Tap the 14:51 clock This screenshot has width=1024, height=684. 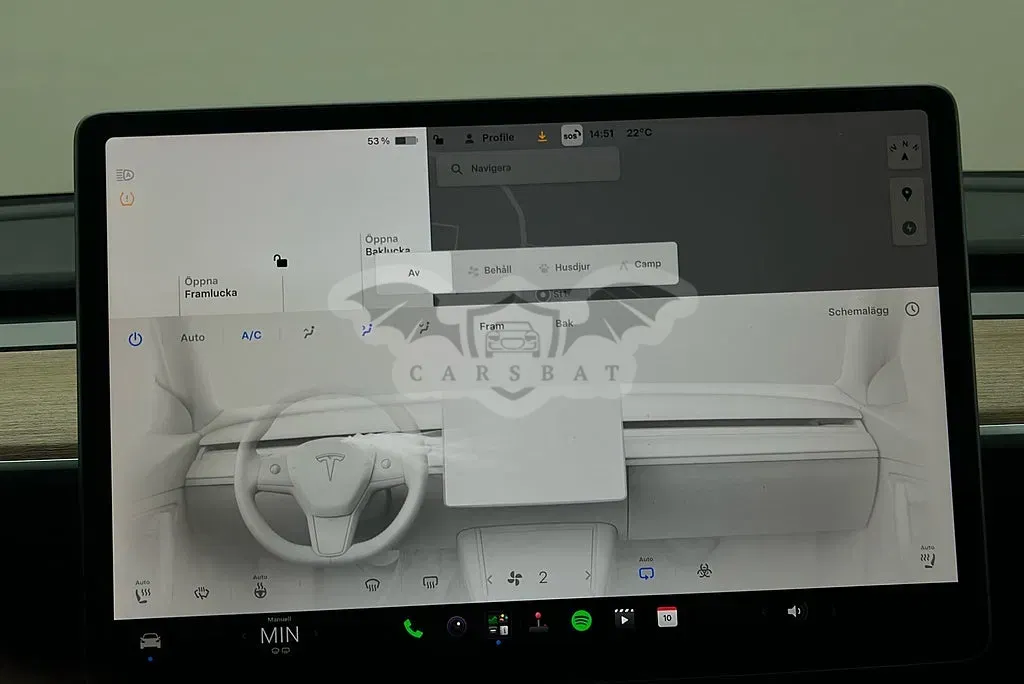coord(601,134)
